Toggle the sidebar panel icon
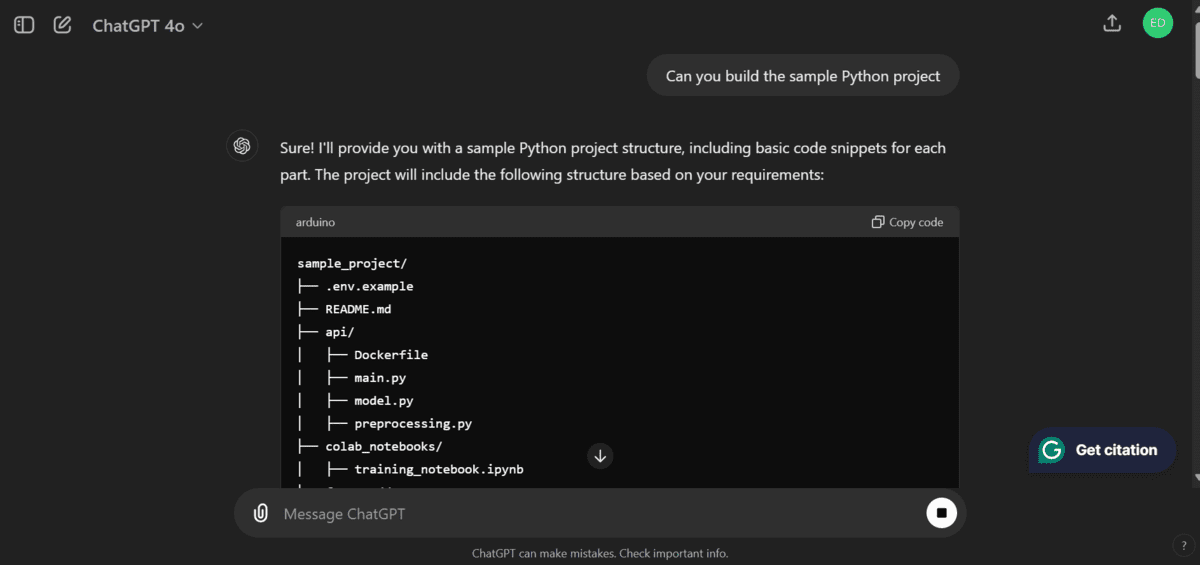This screenshot has width=1200, height=565. [x=24, y=25]
